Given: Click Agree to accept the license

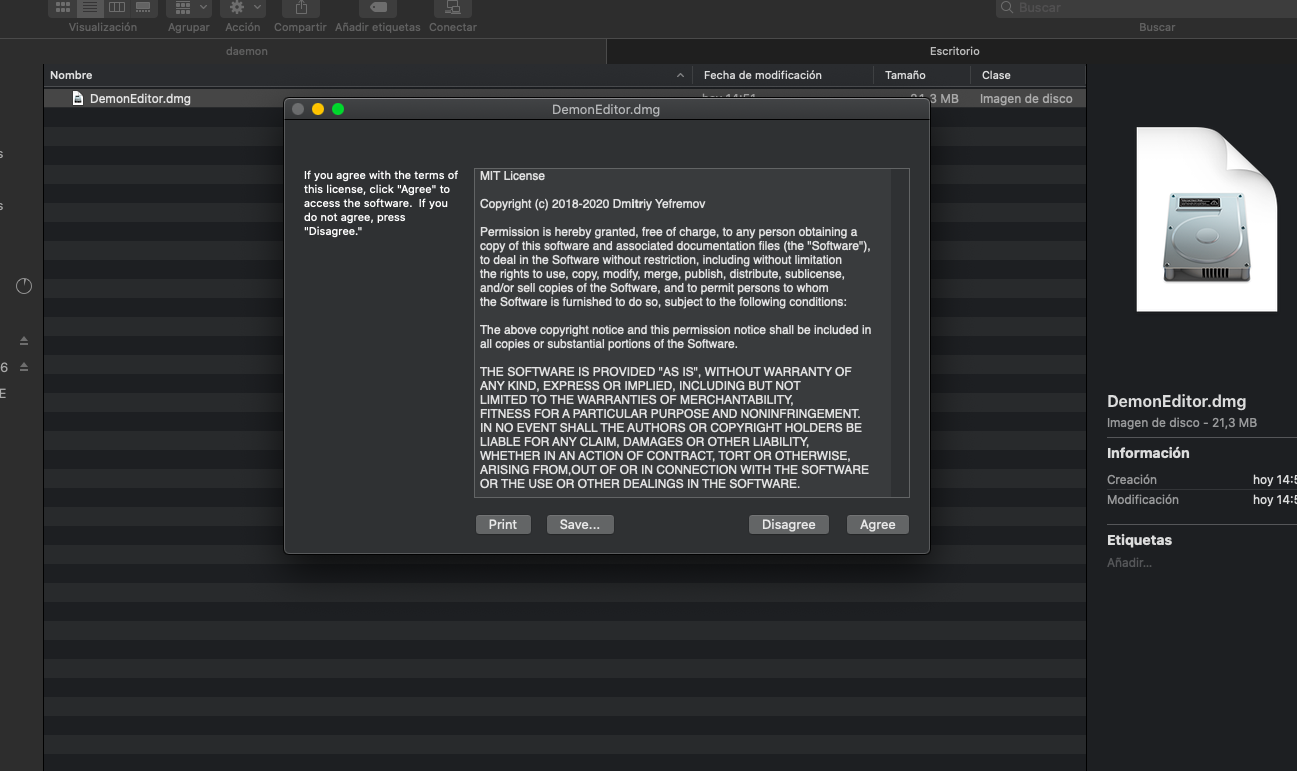Looking at the screenshot, I should click(x=877, y=525).
